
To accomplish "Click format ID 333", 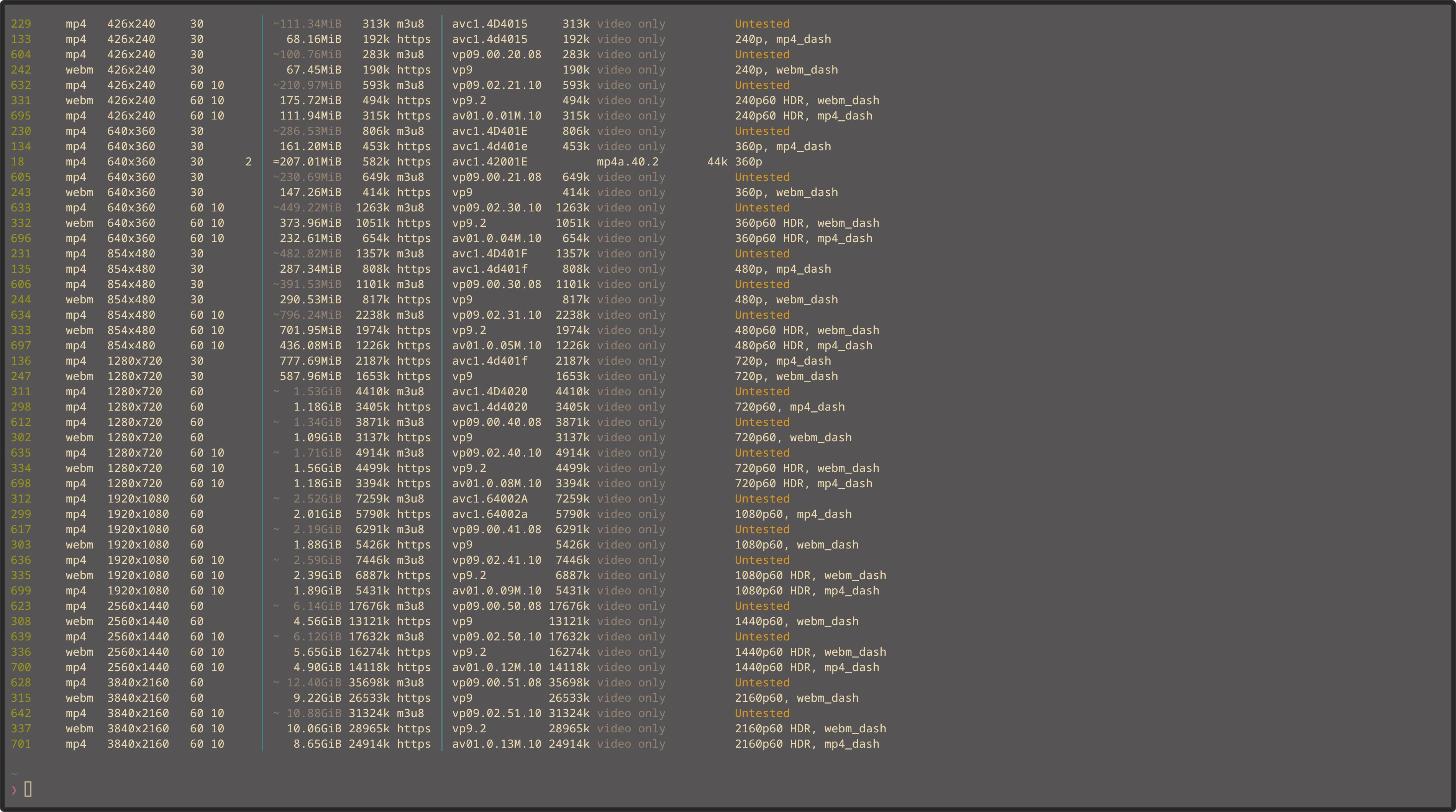I will tap(21, 330).
